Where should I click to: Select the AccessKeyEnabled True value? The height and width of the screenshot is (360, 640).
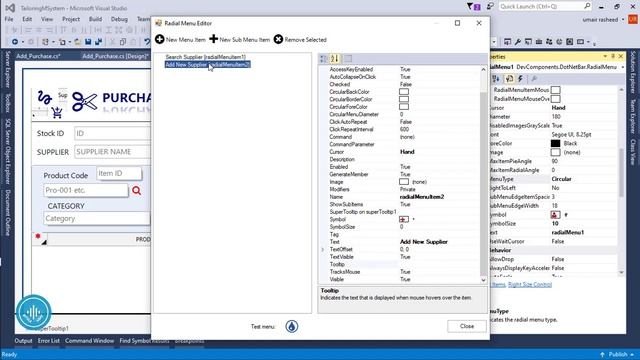405,69
